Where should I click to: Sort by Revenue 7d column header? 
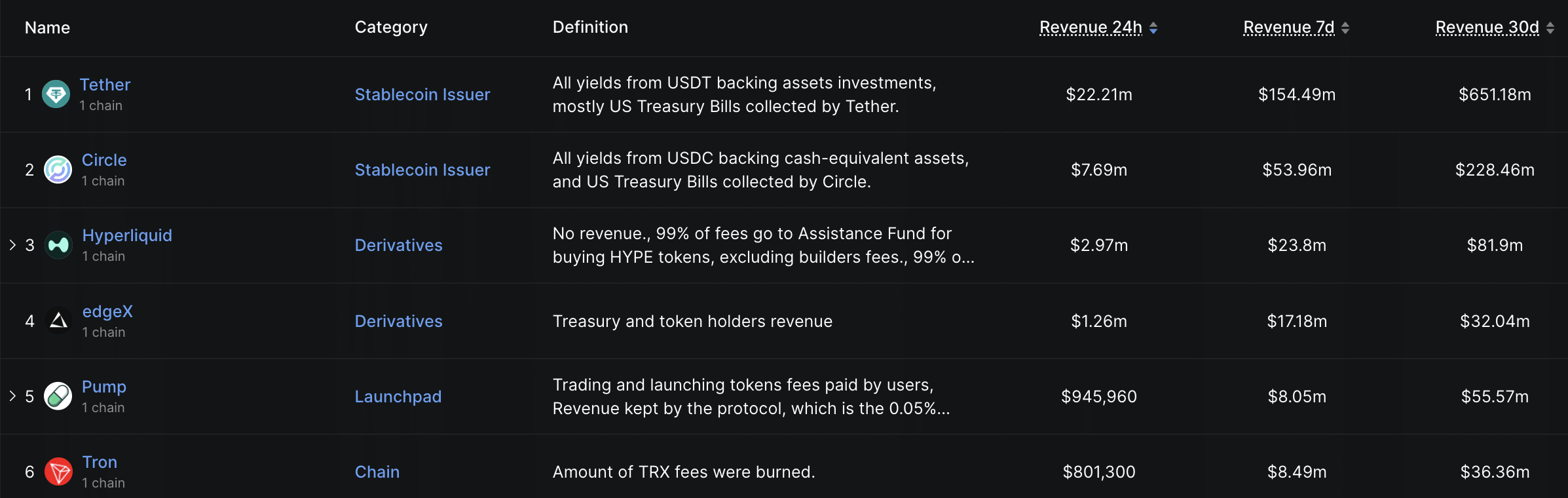point(1288,28)
